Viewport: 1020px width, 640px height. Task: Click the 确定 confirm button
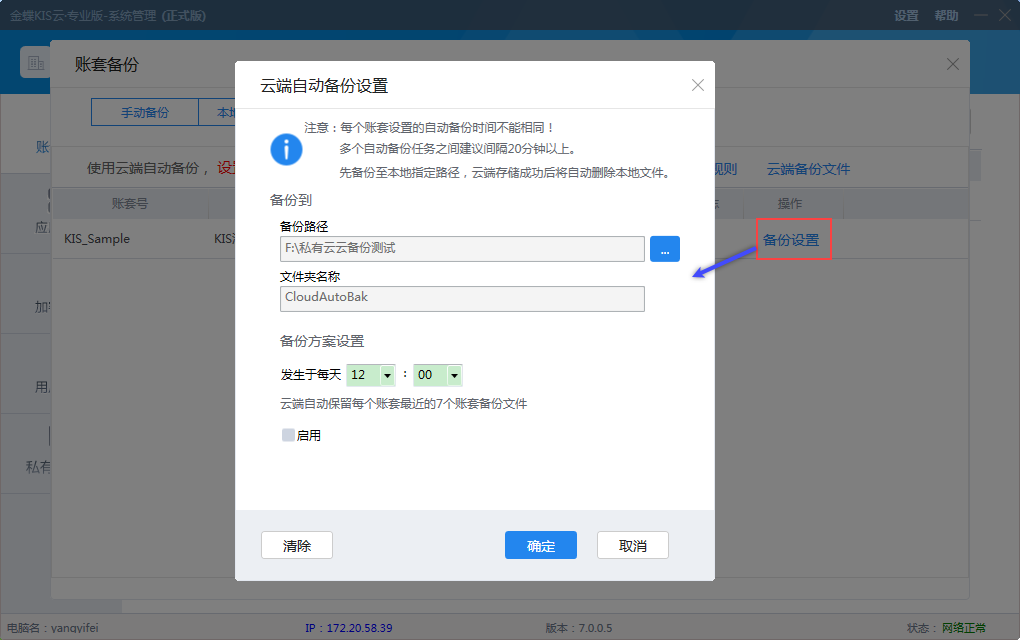pos(540,545)
